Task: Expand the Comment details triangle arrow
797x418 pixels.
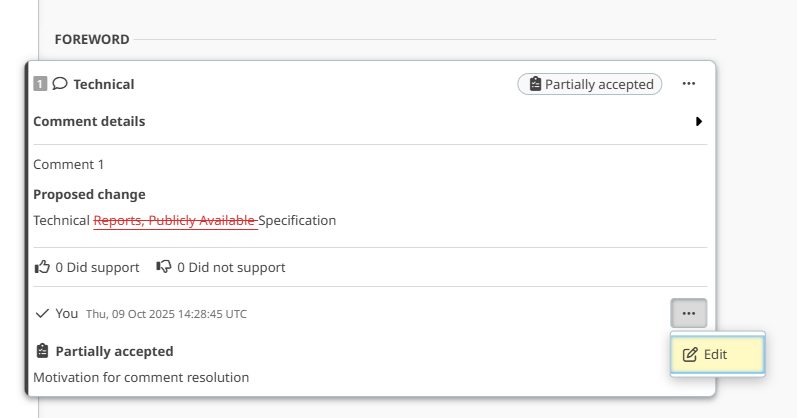Action: coord(699,122)
